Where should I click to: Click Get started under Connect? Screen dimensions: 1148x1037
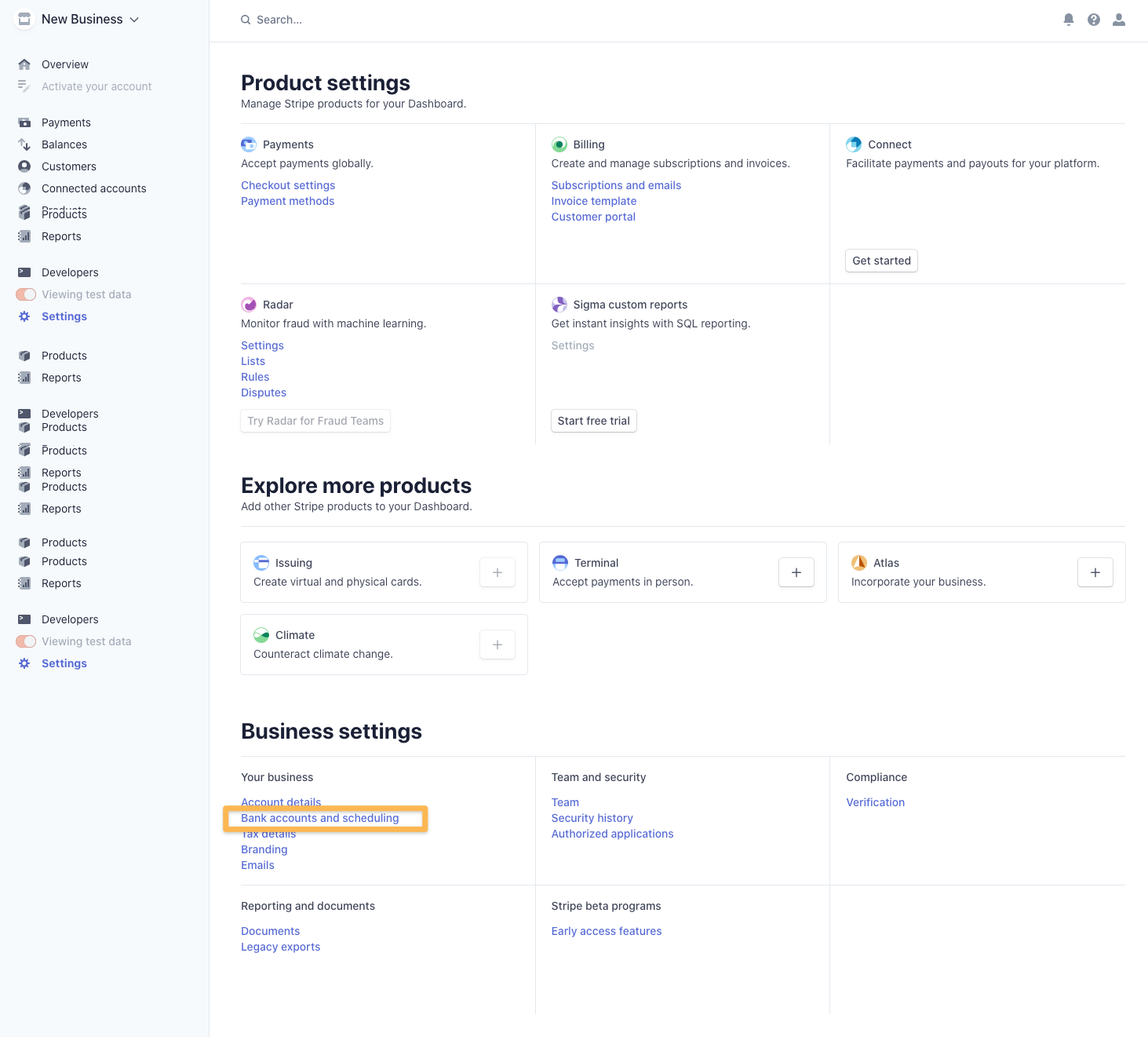tap(881, 261)
